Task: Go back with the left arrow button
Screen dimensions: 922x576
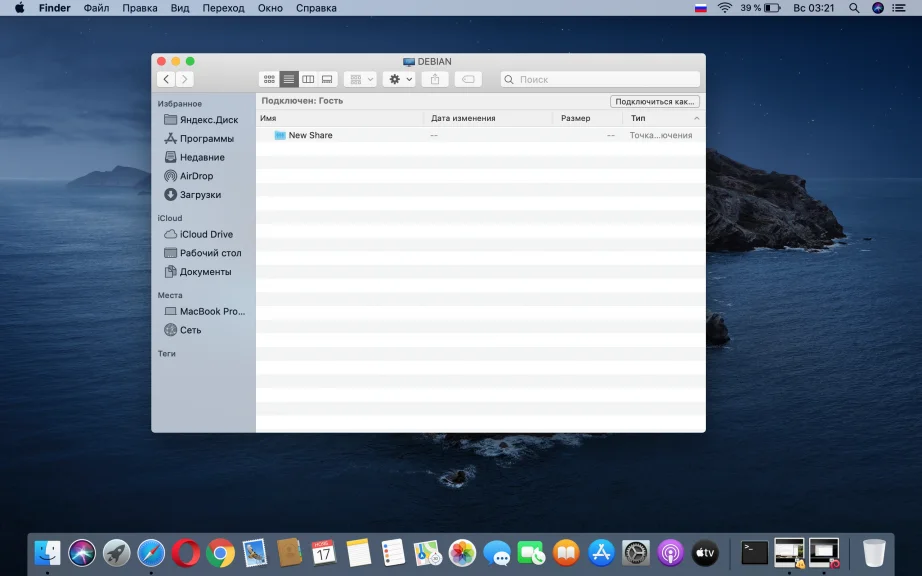Action: pyautogui.click(x=166, y=79)
